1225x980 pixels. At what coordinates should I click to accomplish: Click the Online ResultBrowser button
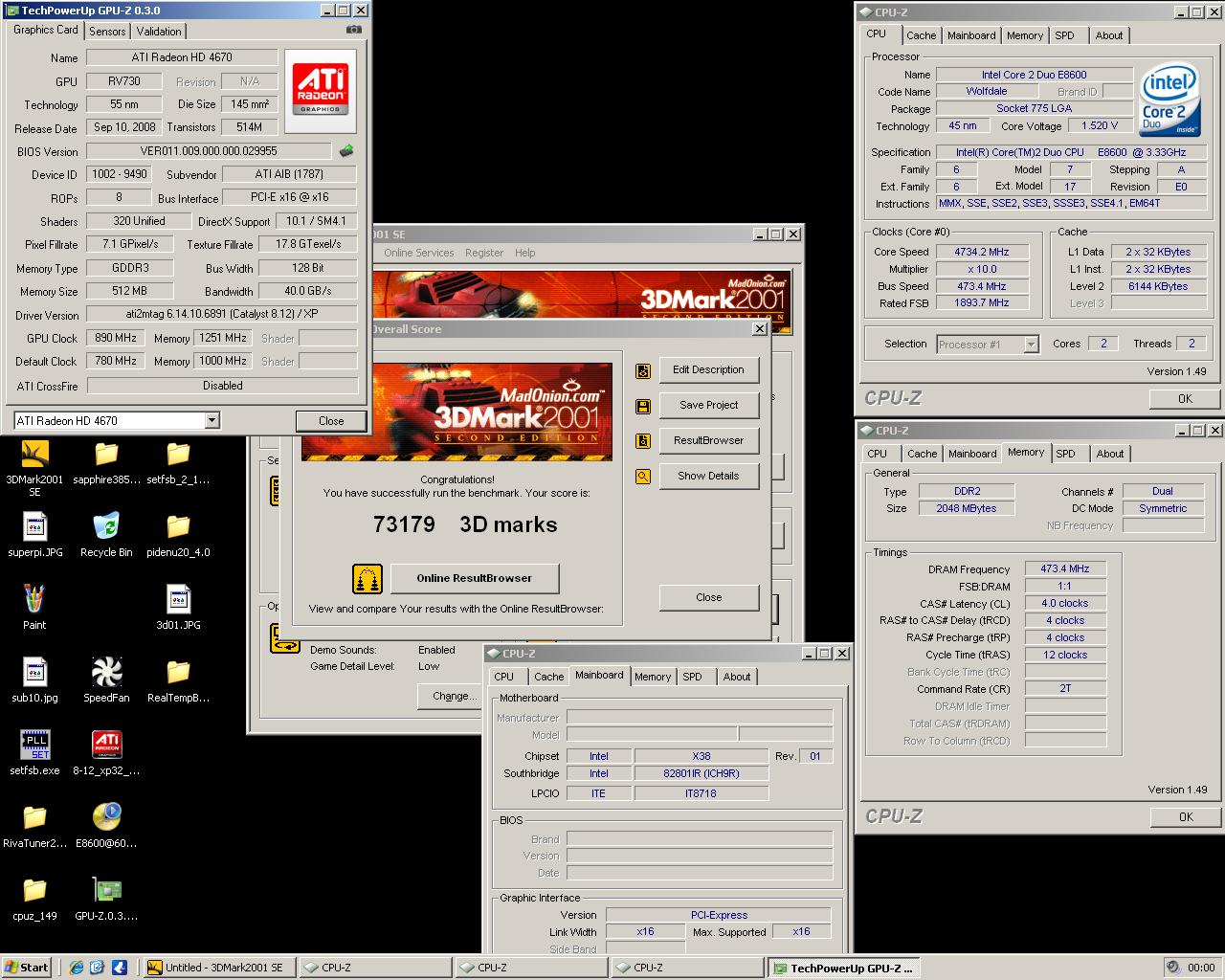click(x=474, y=578)
